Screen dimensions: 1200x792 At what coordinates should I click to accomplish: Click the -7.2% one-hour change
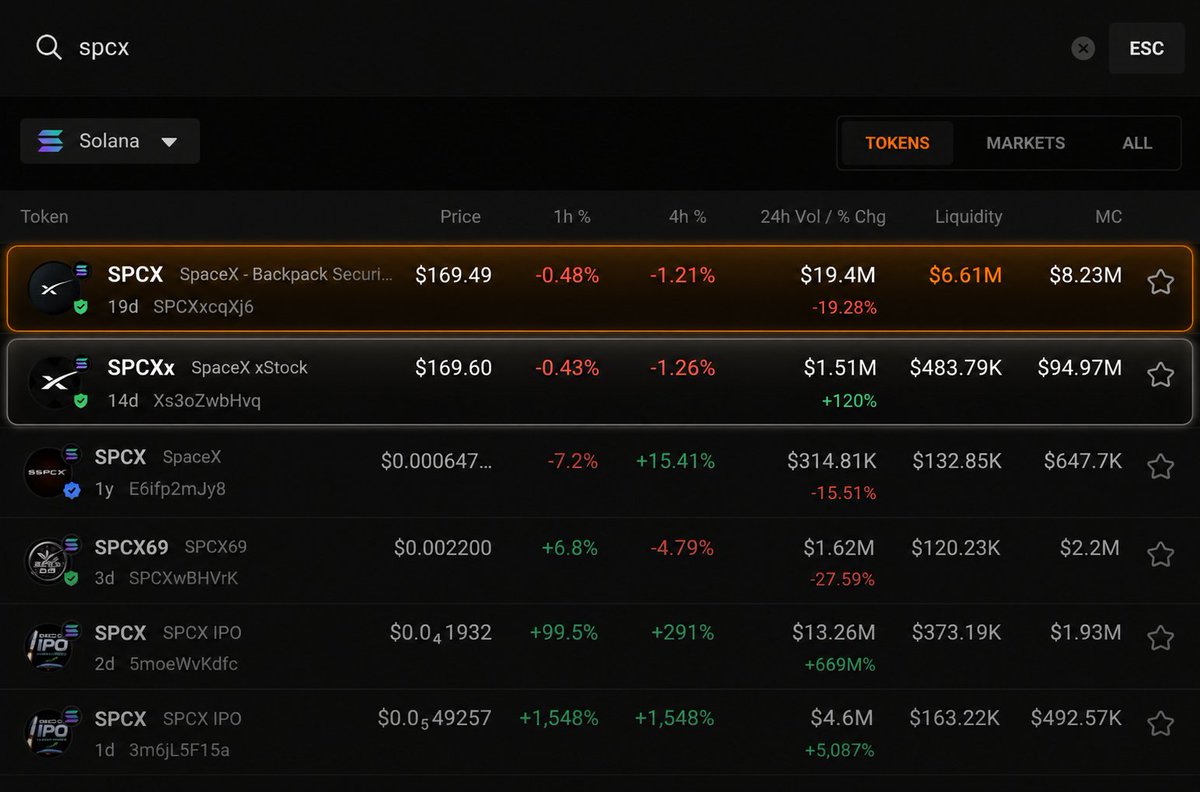(572, 461)
